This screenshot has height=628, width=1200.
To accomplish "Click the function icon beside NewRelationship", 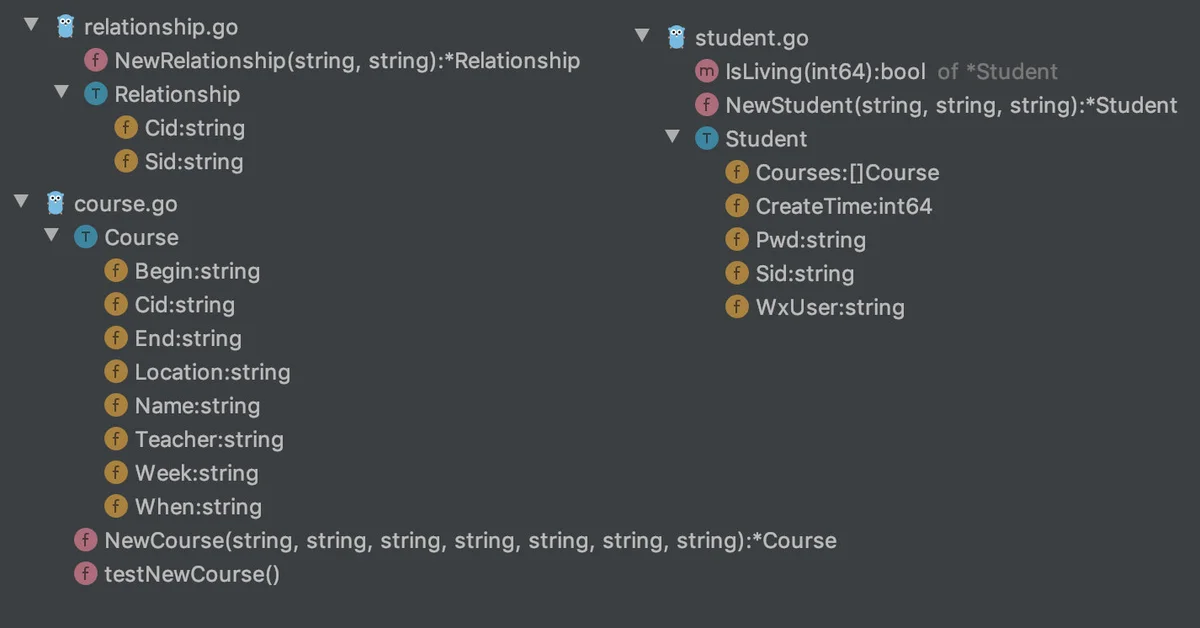I will click(x=96, y=60).
